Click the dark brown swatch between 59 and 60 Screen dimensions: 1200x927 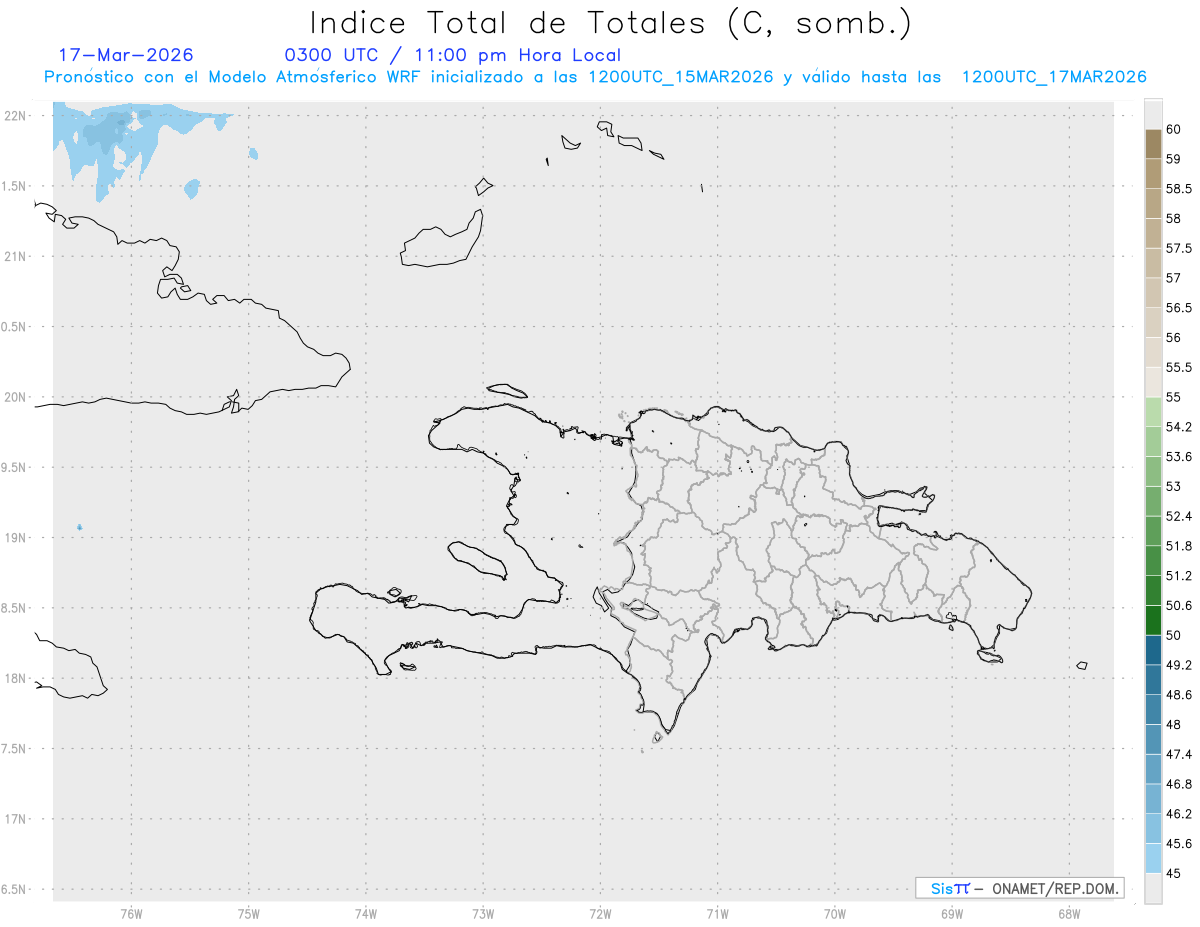pyautogui.click(x=1153, y=144)
